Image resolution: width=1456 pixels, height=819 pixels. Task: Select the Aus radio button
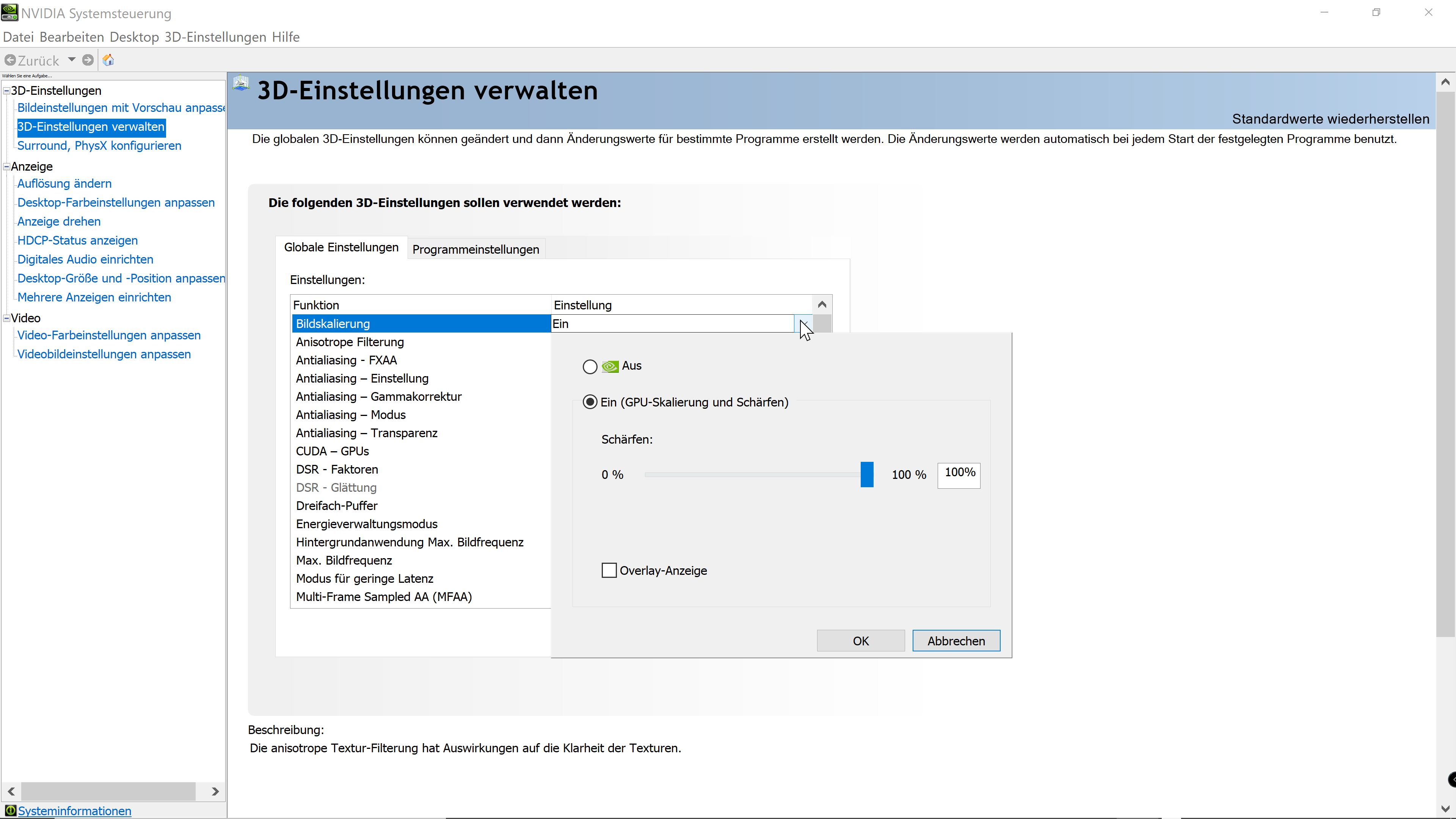tap(590, 367)
